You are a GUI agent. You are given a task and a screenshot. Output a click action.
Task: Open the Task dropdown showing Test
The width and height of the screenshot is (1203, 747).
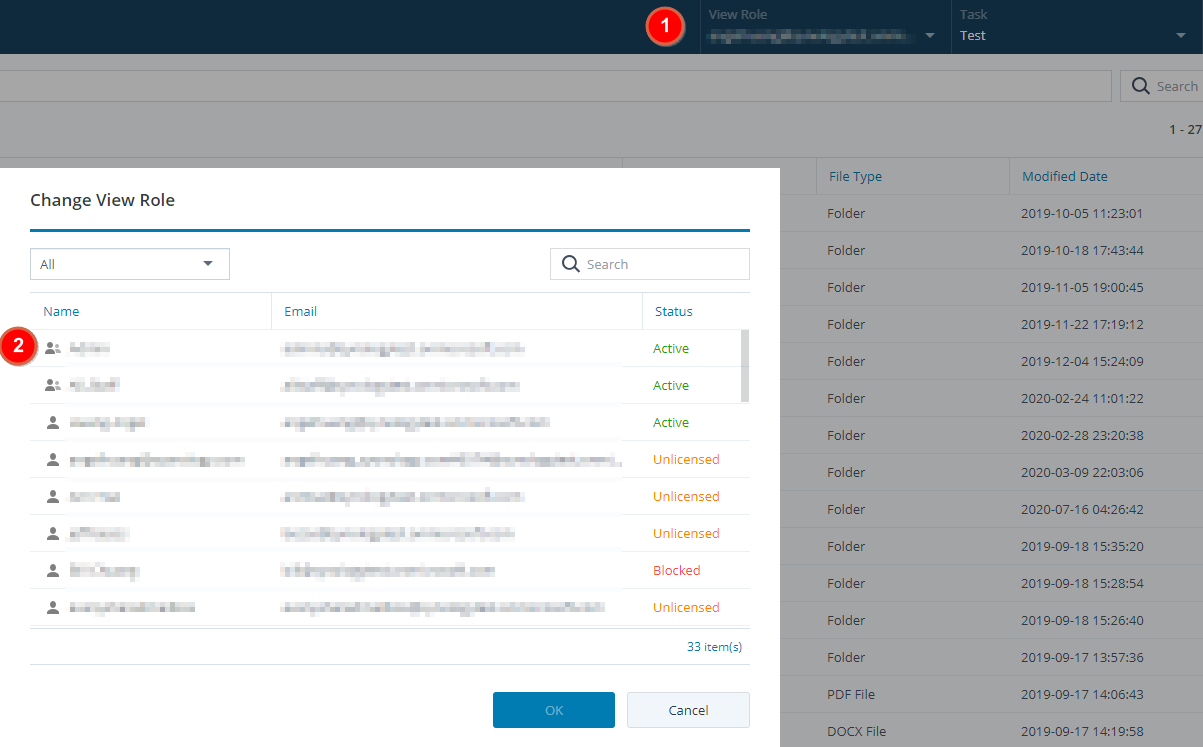pyautogui.click(x=1181, y=36)
